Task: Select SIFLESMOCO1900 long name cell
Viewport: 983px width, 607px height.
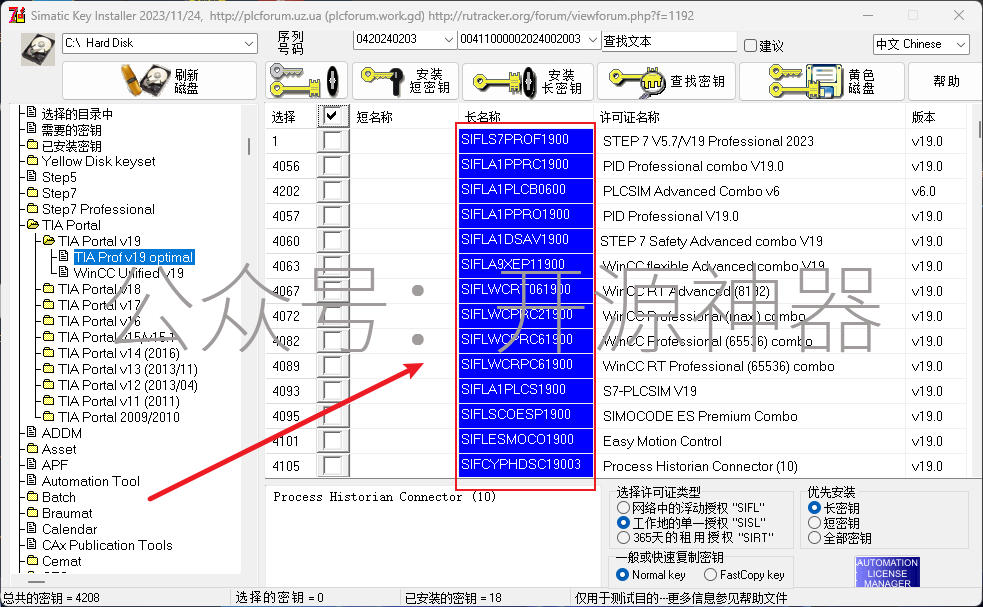Action: point(526,440)
